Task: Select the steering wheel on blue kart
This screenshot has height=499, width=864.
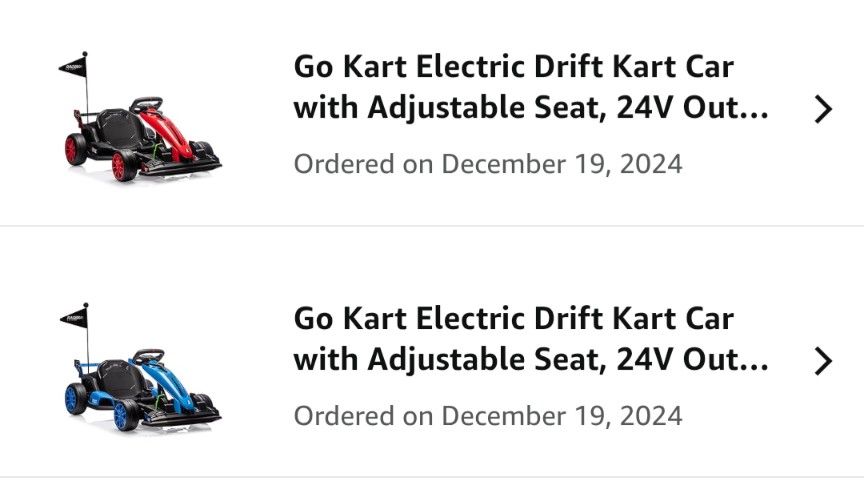Action: 147,354
